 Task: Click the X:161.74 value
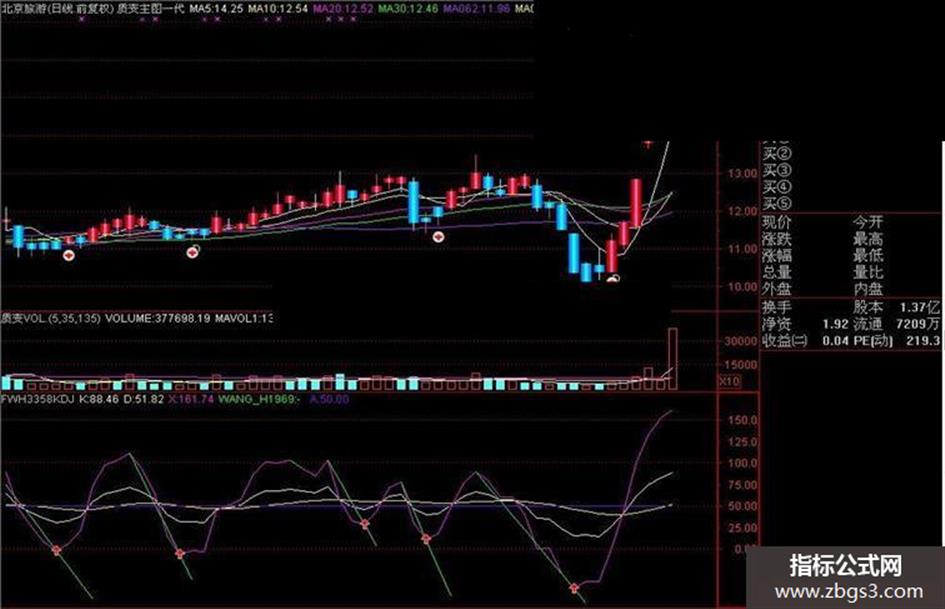click(190, 399)
